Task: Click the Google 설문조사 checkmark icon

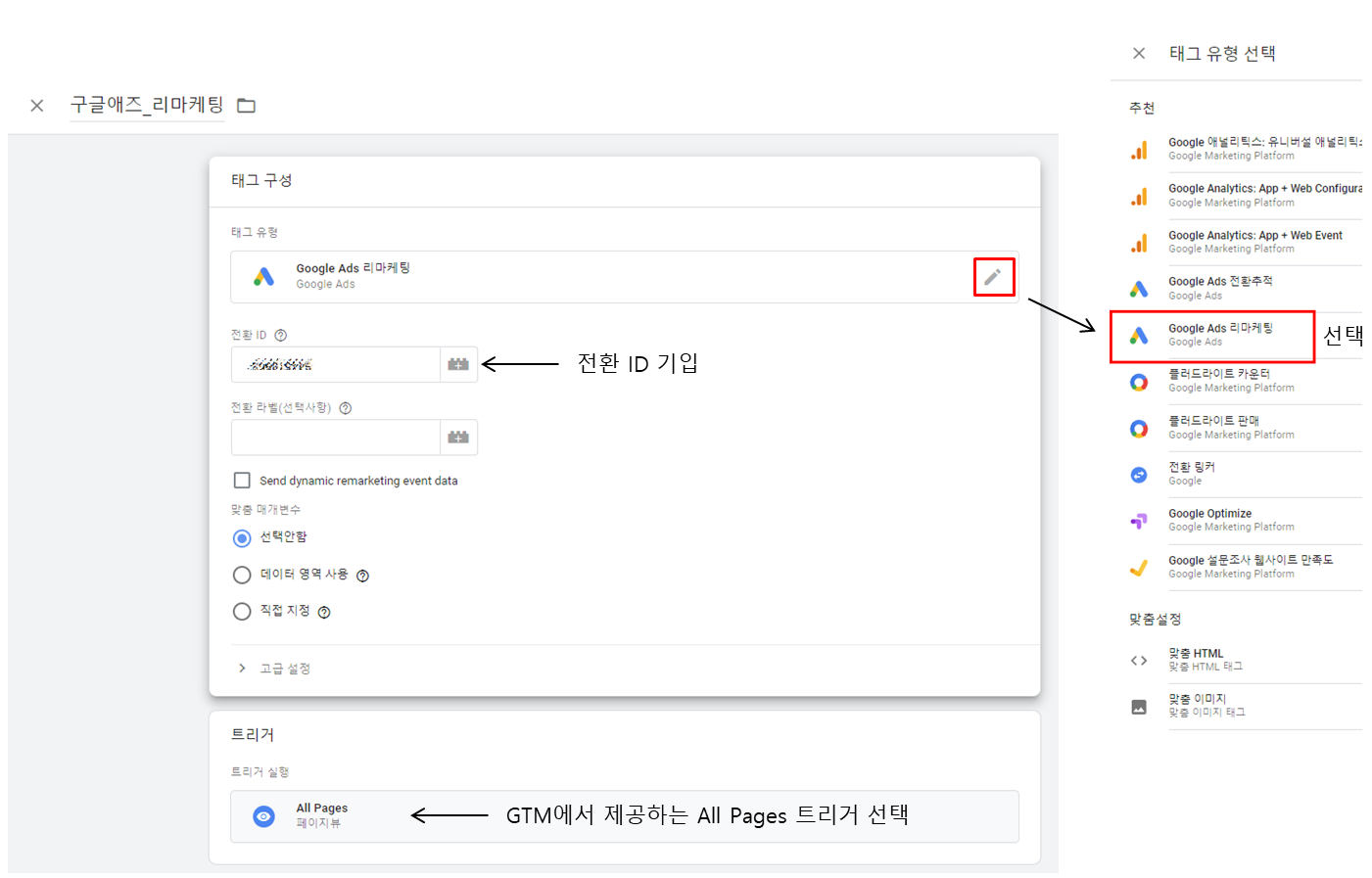Action: pyautogui.click(x=1139, y=568)
